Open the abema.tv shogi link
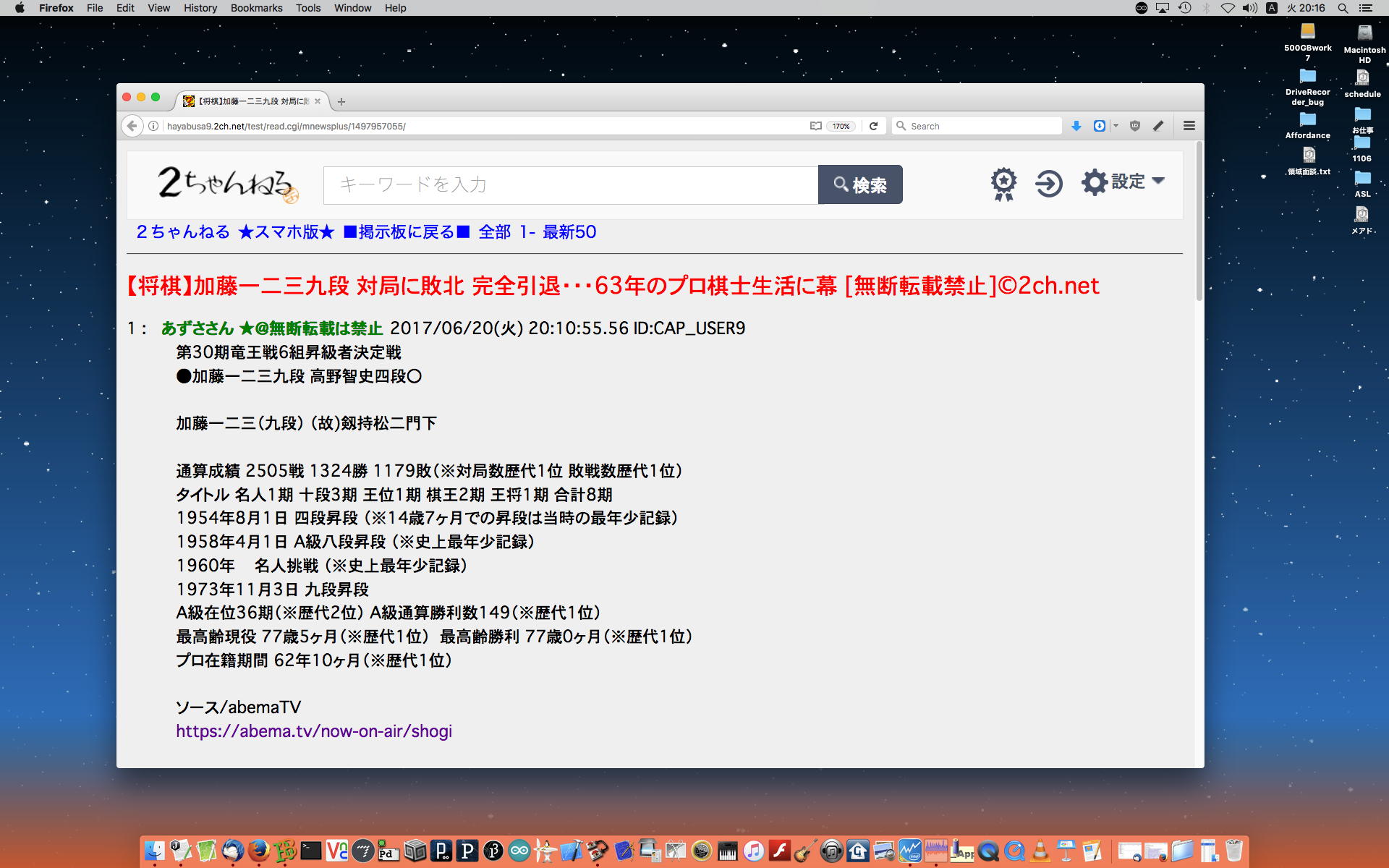The height and width of the screenshot is (868, 1389). [314, 731]
